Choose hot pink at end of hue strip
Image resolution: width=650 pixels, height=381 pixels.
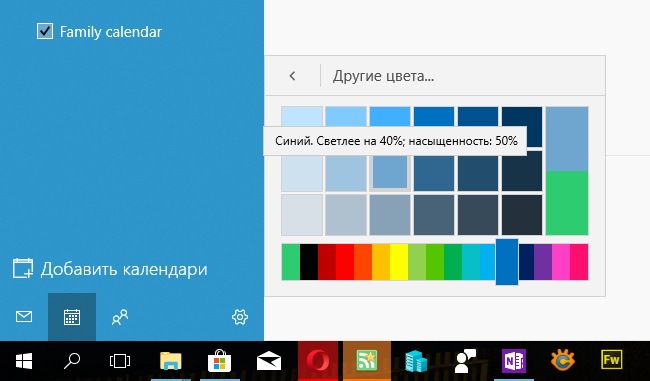point(579,262)
